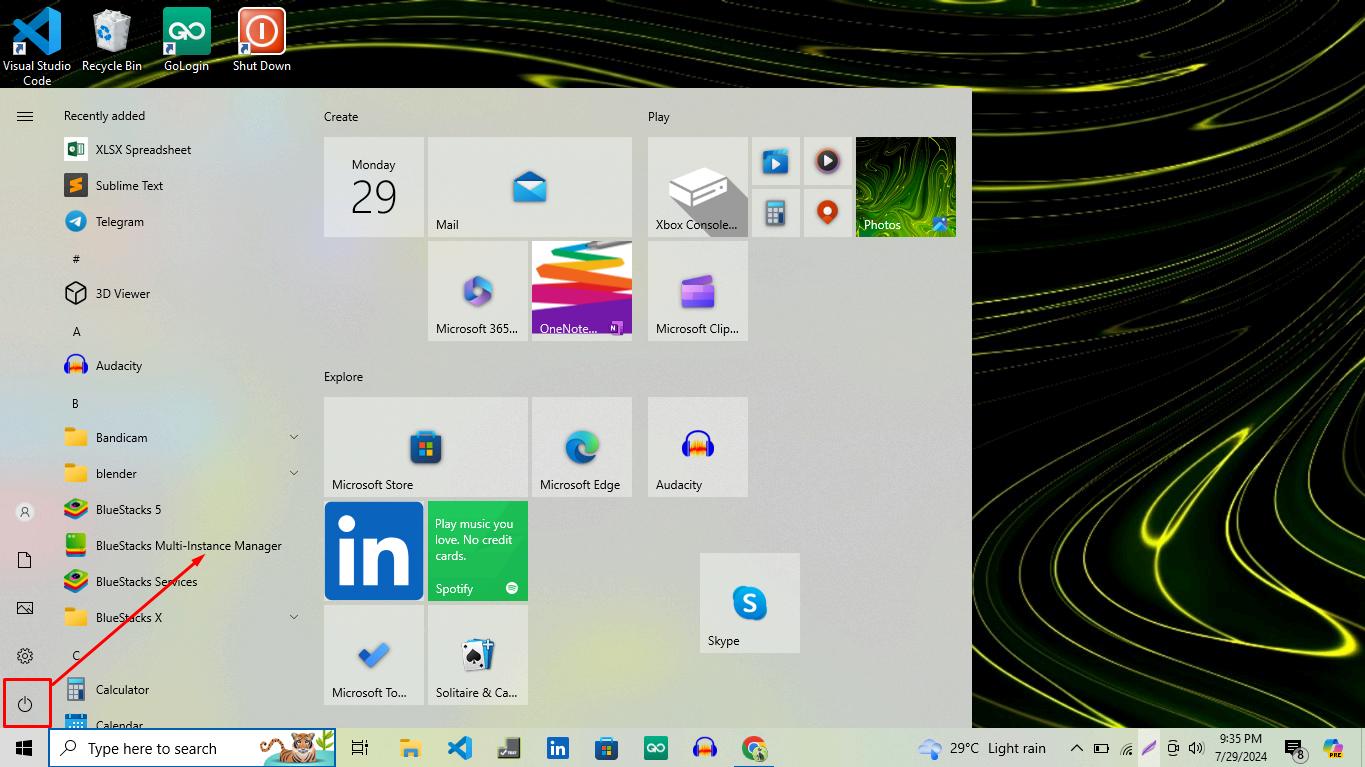The height and width of the screenshot is (767, 1365).
Task: Open the Microsoft Clipchamp tile
Action: click(698, 291)
